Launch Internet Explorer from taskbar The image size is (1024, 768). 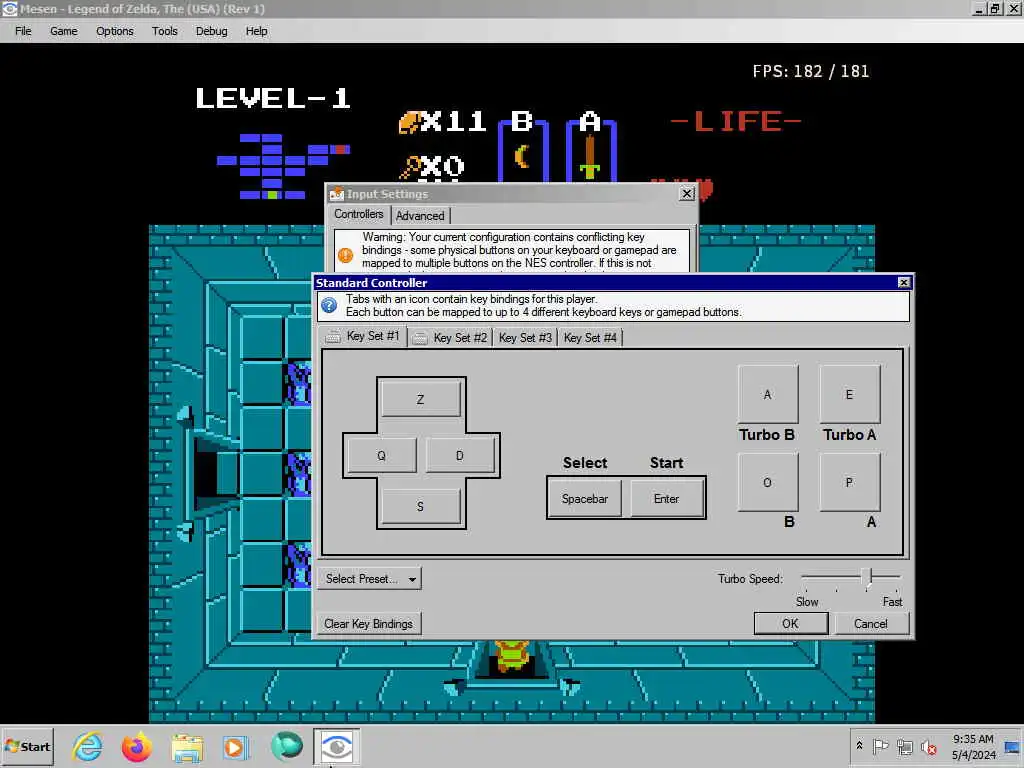[87, 746]
